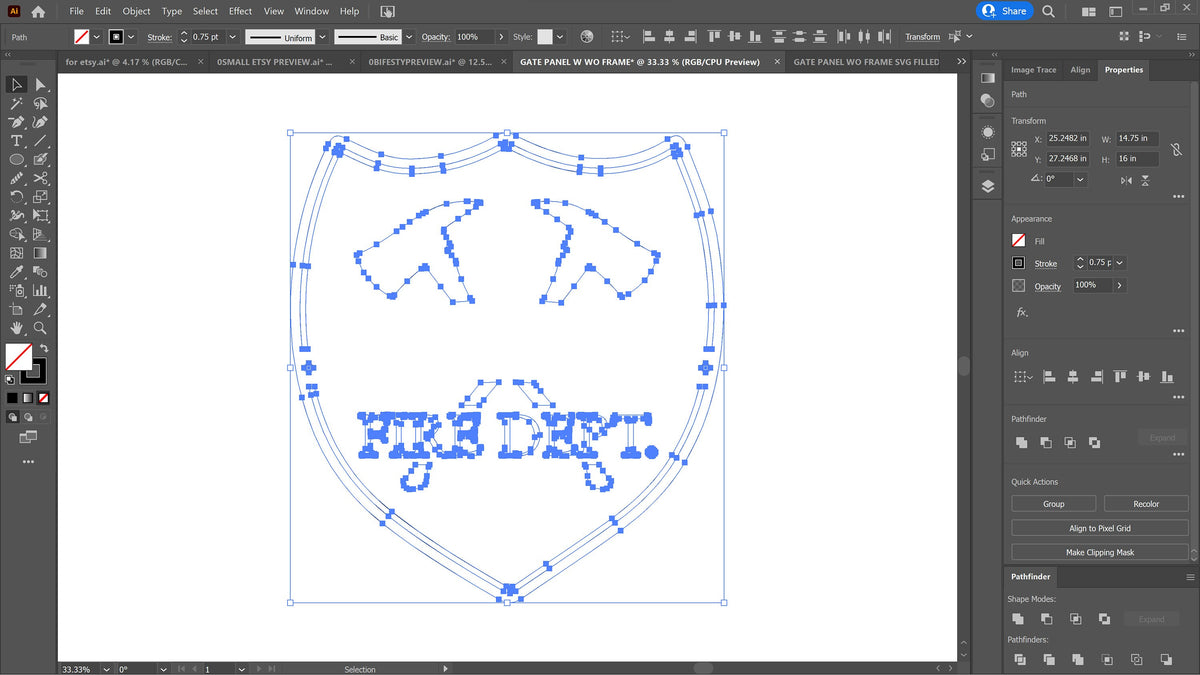Select the Scissors tool
This screenshot has width=1200, height=675.
(x=41, y=178)
